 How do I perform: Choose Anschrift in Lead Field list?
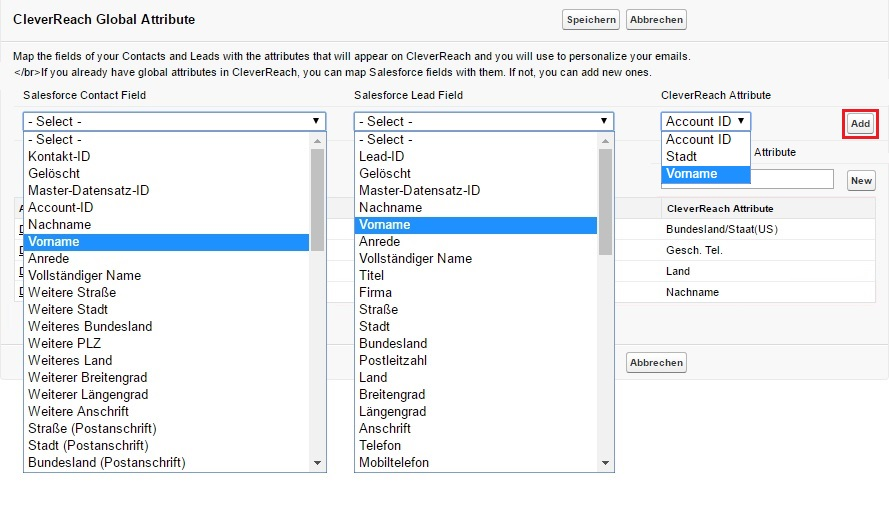(x=476, y=429)
